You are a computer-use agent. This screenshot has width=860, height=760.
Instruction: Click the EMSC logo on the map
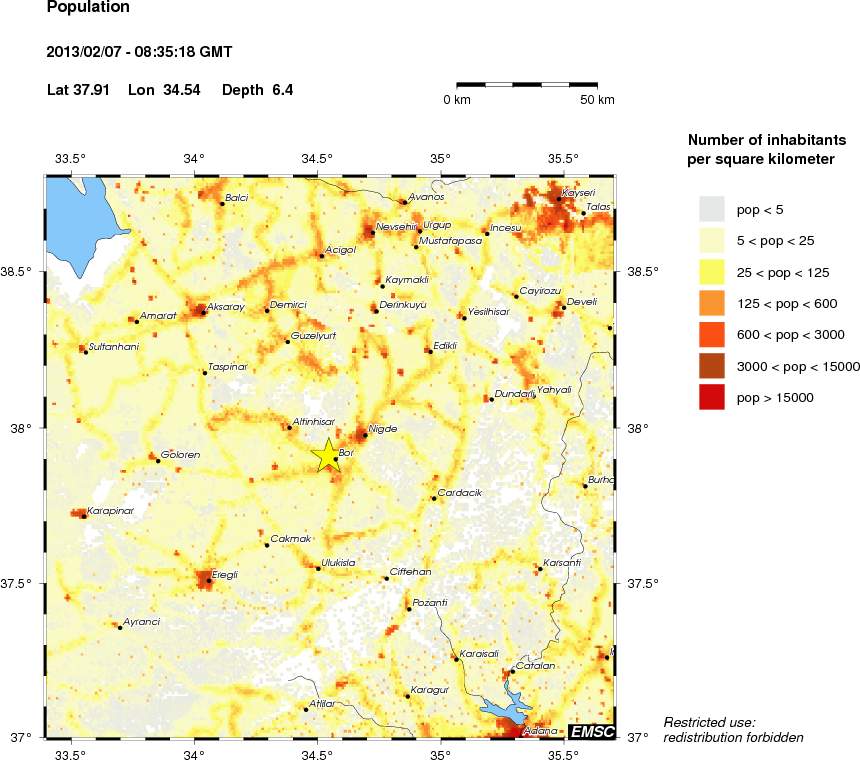pyautogui.click(x=591, y=730)
